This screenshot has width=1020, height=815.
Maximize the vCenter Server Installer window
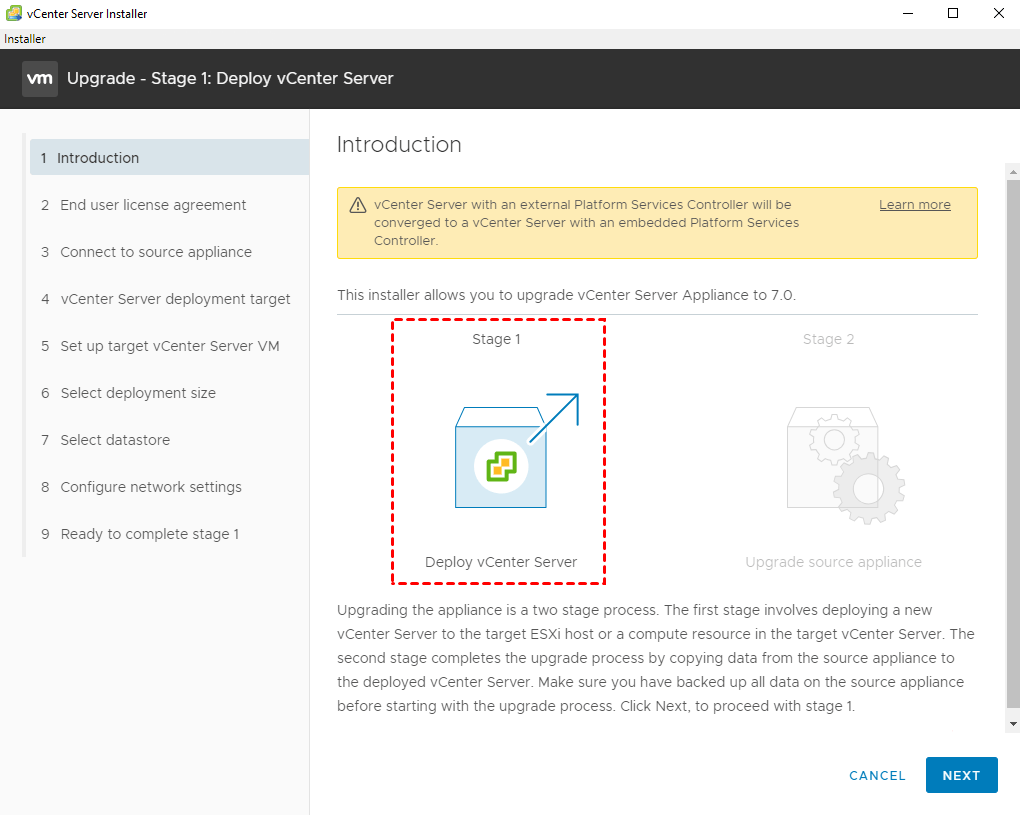953,14
